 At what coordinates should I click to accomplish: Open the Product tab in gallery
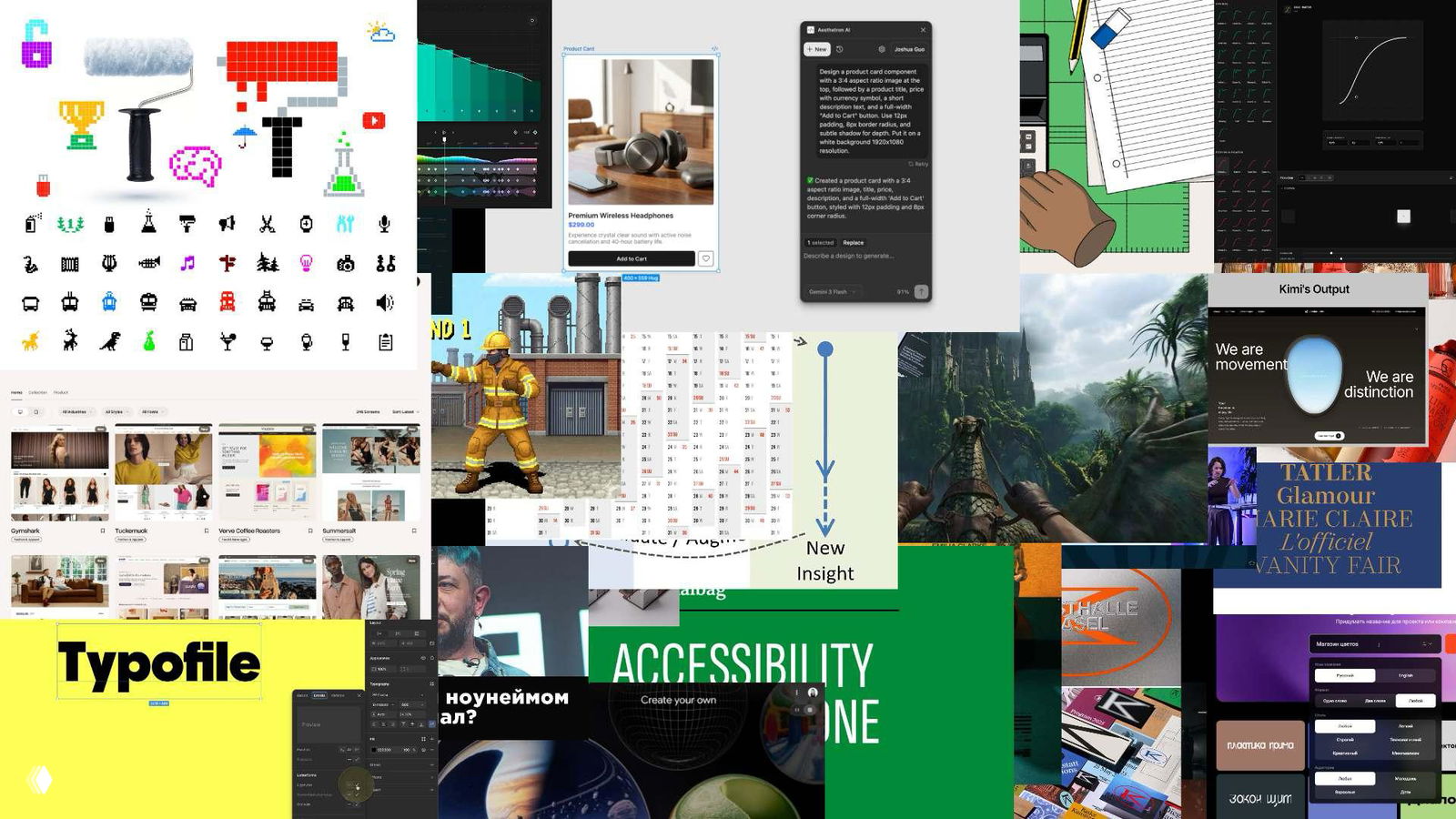click(x=61, y=392)
